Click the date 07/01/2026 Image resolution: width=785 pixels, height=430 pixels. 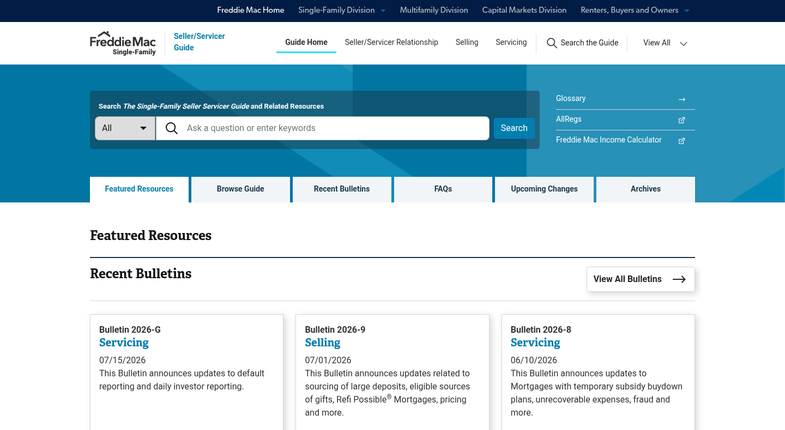(328, 360)
